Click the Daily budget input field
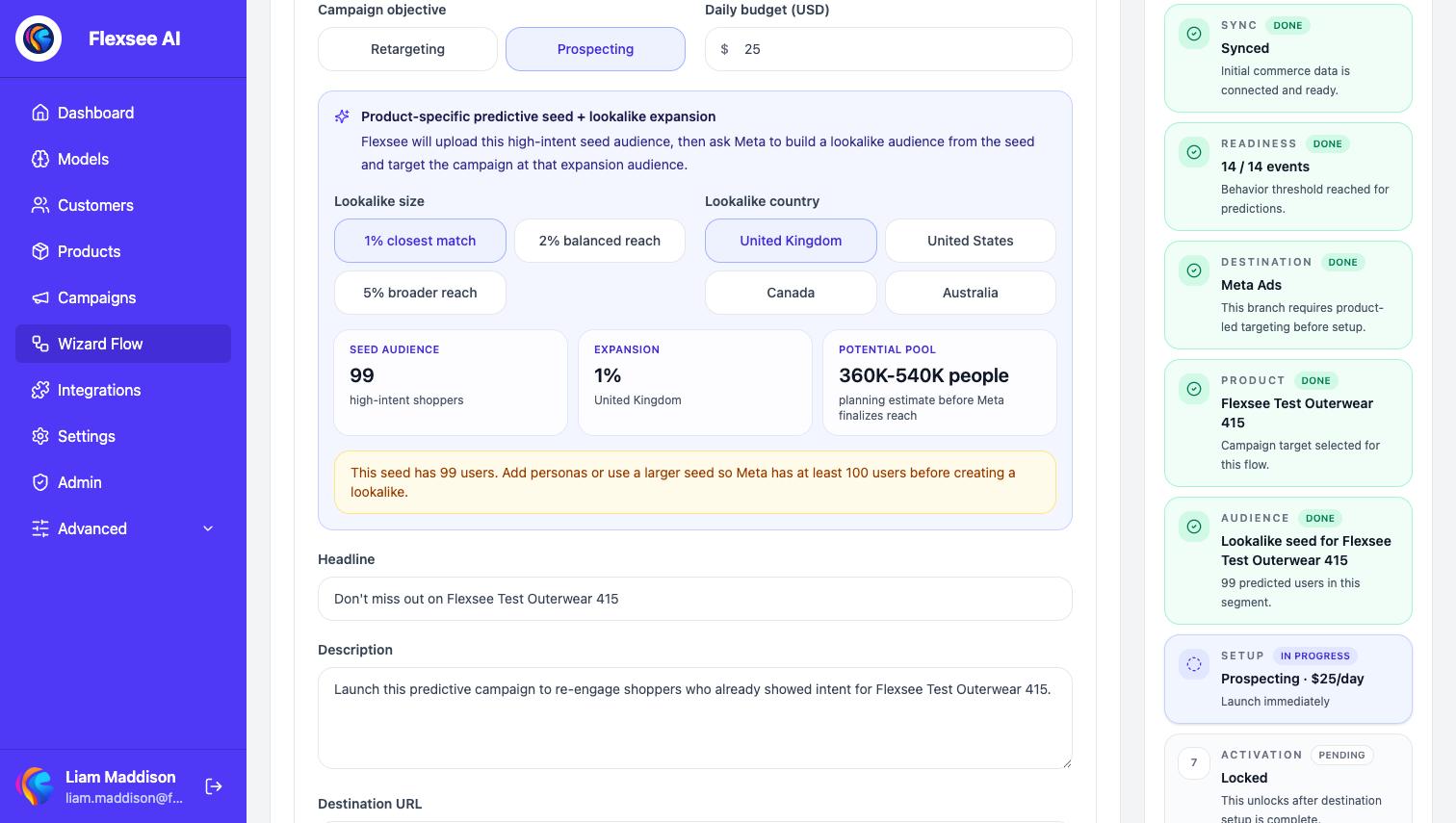This screenshot has width=1456, height=823. (889, 49)
